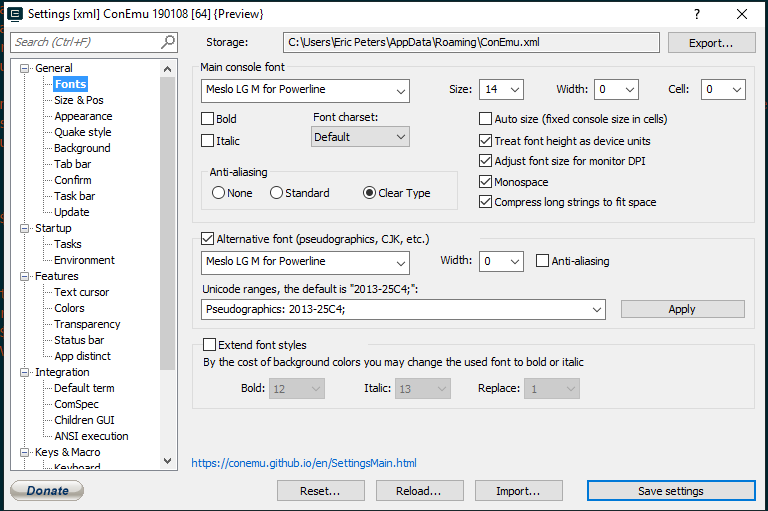
Task: Click the Import... button
Action: click(518, 490)
